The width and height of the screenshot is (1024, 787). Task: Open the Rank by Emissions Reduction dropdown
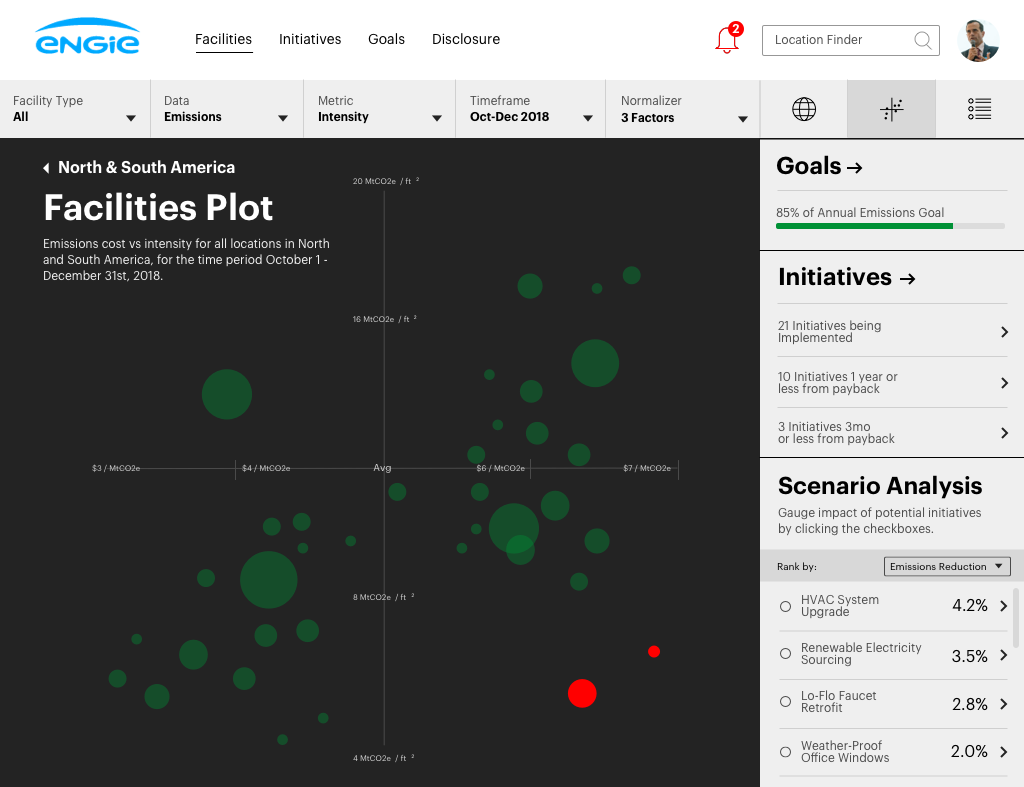(946, 566)
